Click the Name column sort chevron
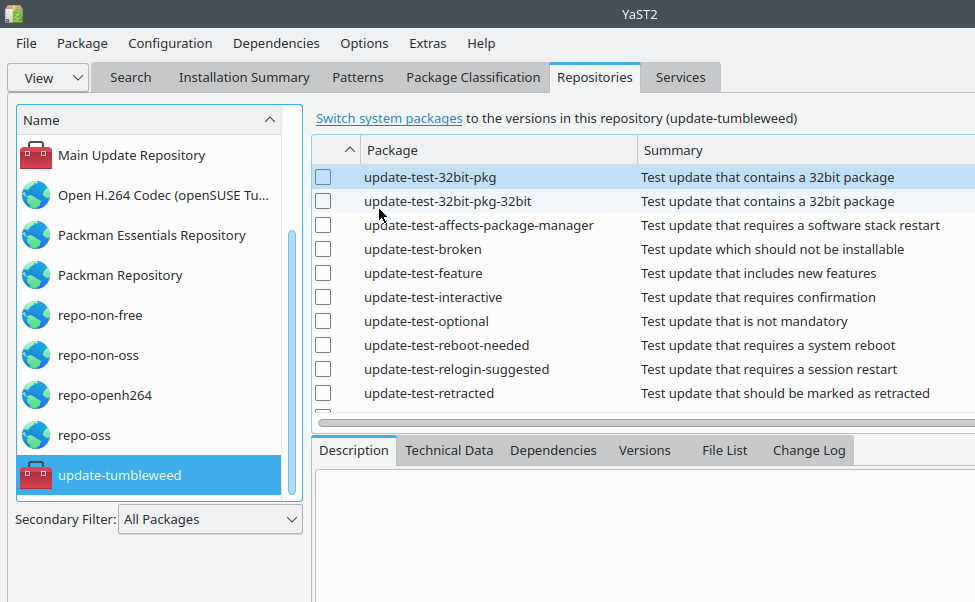975x602 pixels. (x=269, y=120)
